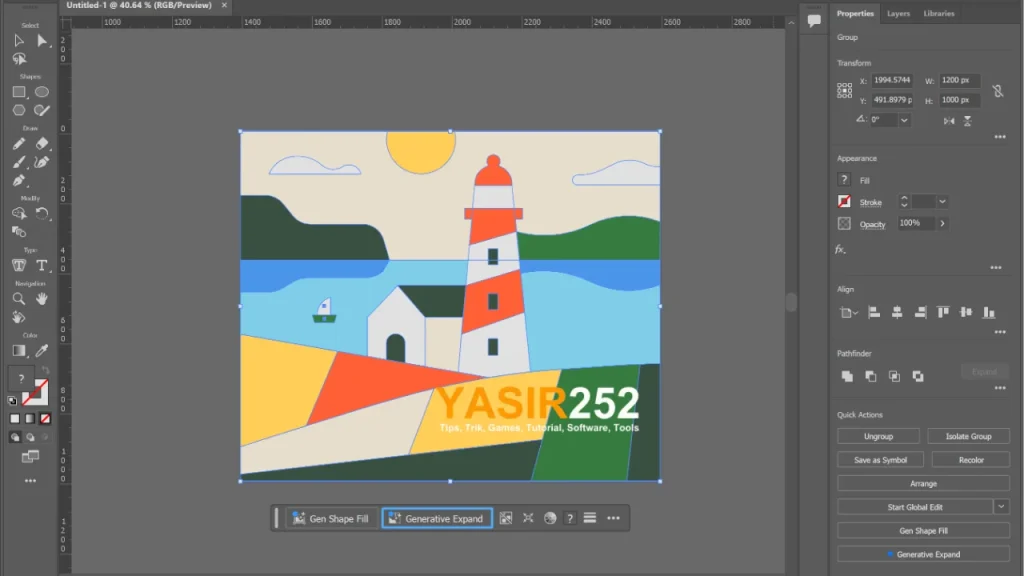Image resolution: width=1024 pixels, height=576 pixels.
Task: Select the Pencil tool
Action: click(x=19, y=144)
